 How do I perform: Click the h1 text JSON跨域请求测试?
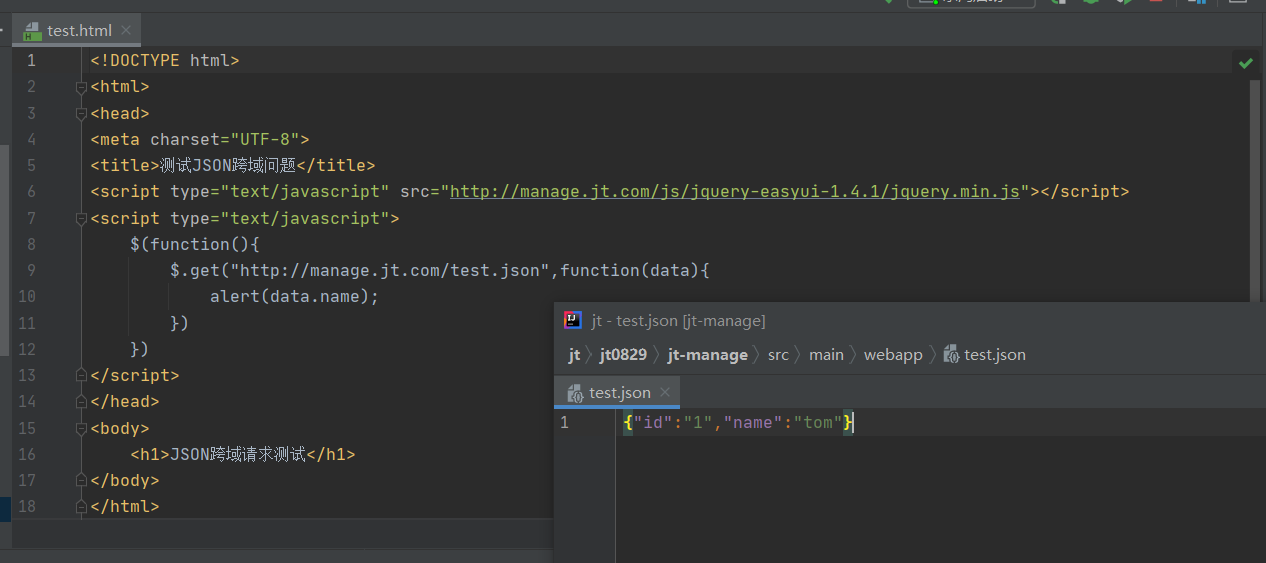point(237,454)
